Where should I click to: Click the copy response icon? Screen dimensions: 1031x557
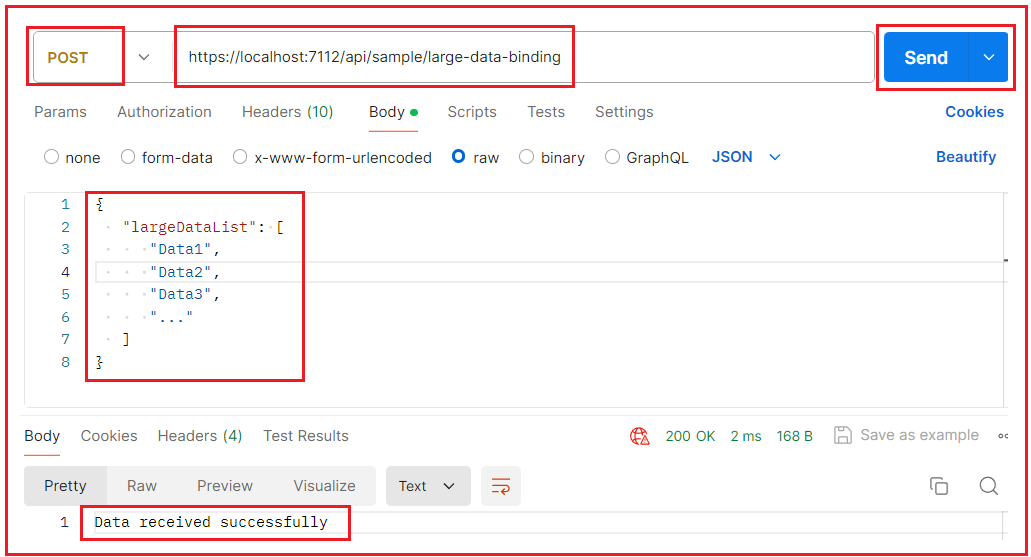click(938, 486)
